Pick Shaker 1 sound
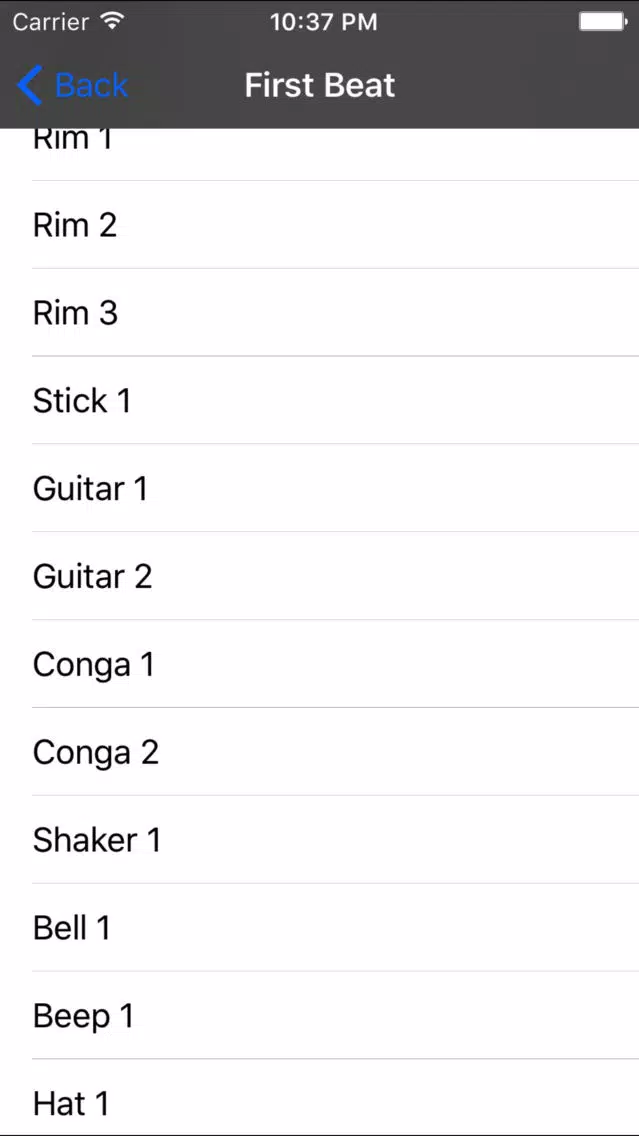639x1136 pixels. pos(320,839)
